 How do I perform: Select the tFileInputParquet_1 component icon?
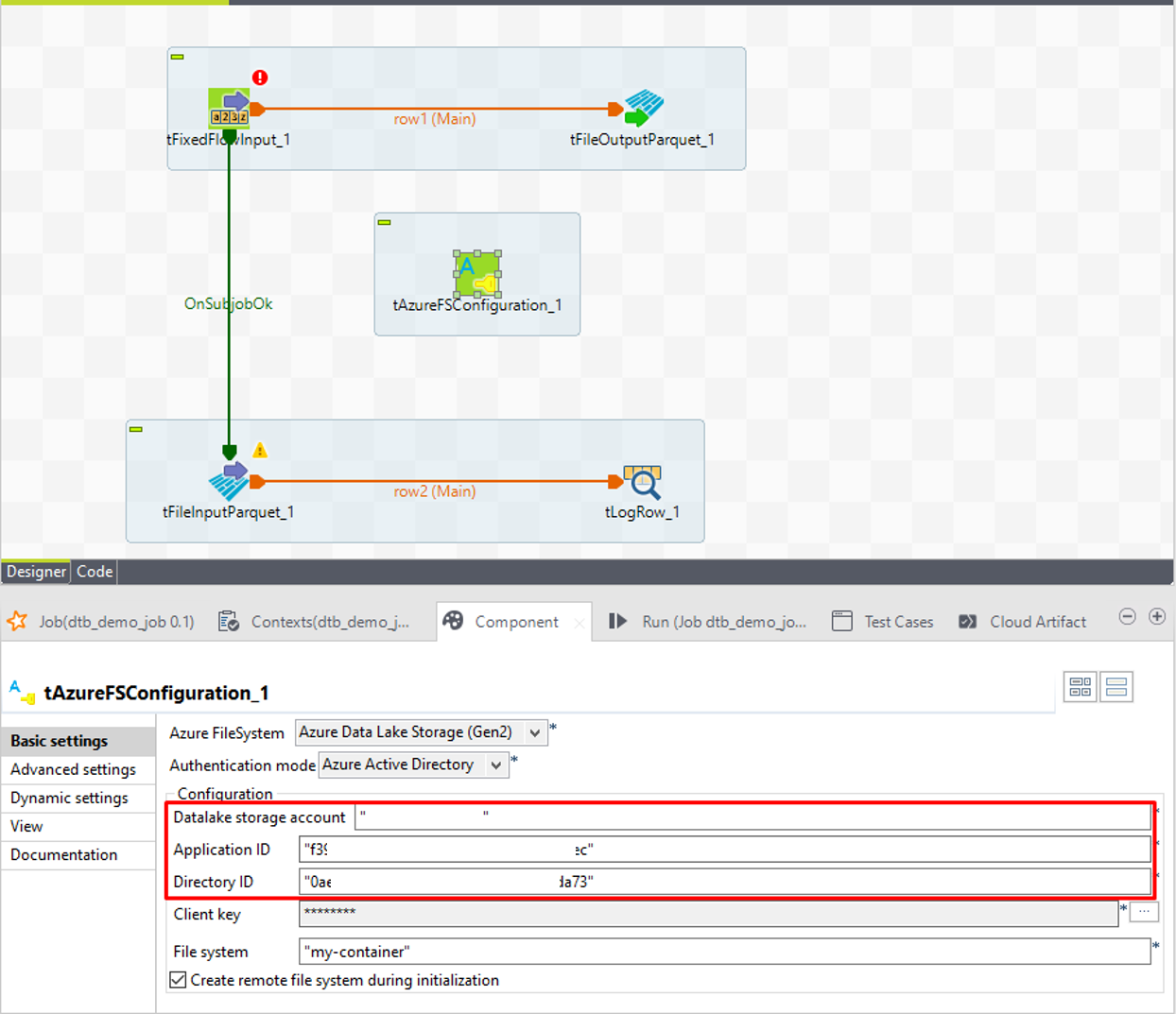[x=230, y=481]
